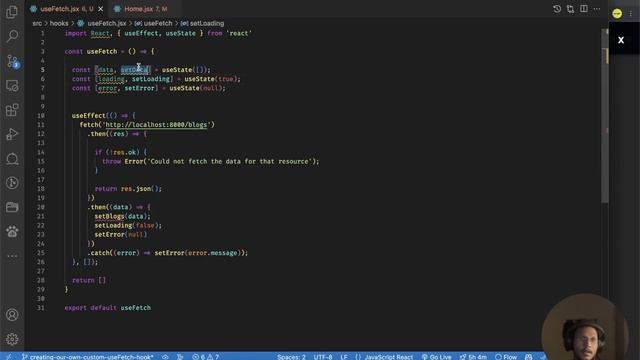Click the git branch name in status bar

coord(88,357)
